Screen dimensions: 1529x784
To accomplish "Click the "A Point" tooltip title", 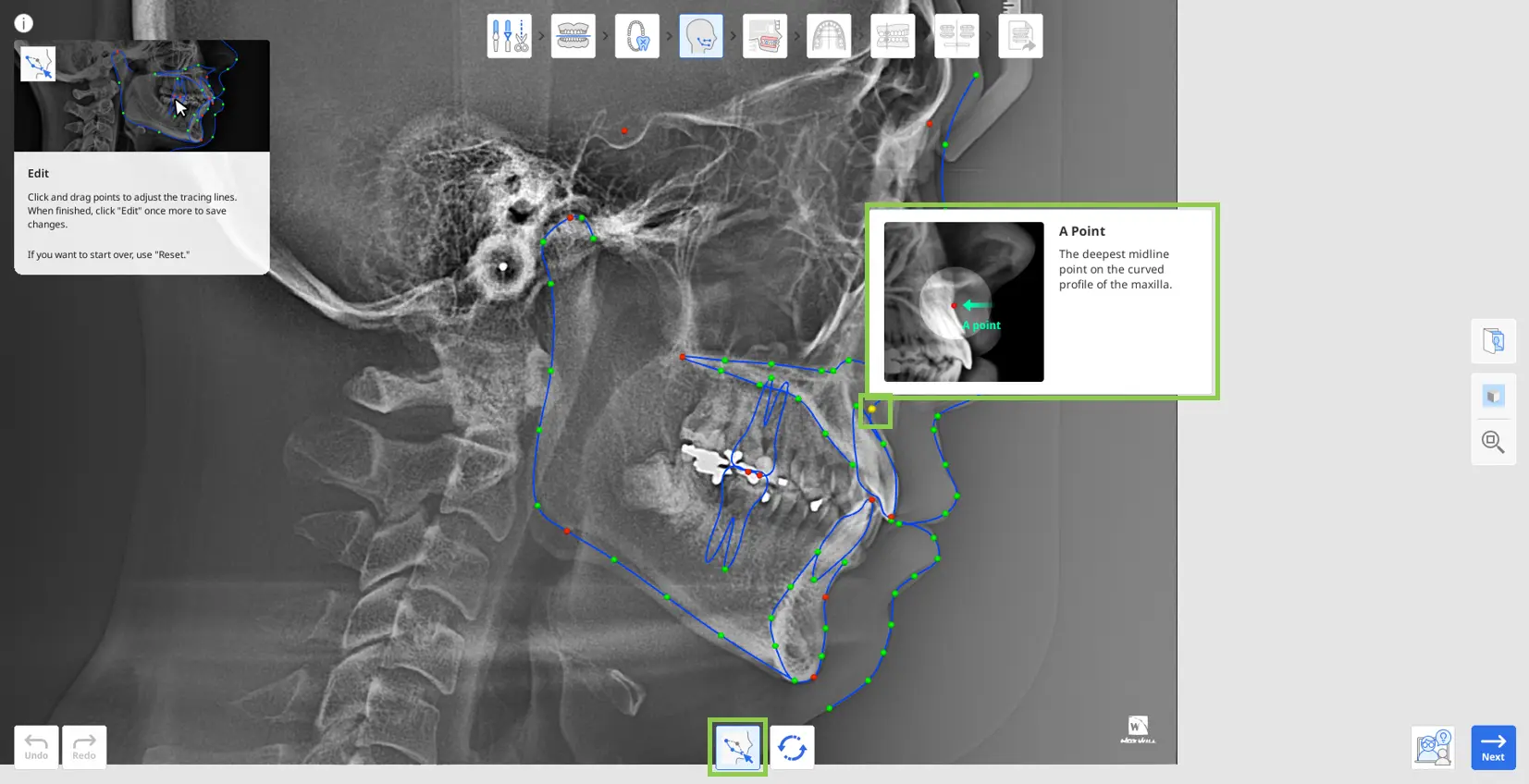I will (x=1082, y=231).
